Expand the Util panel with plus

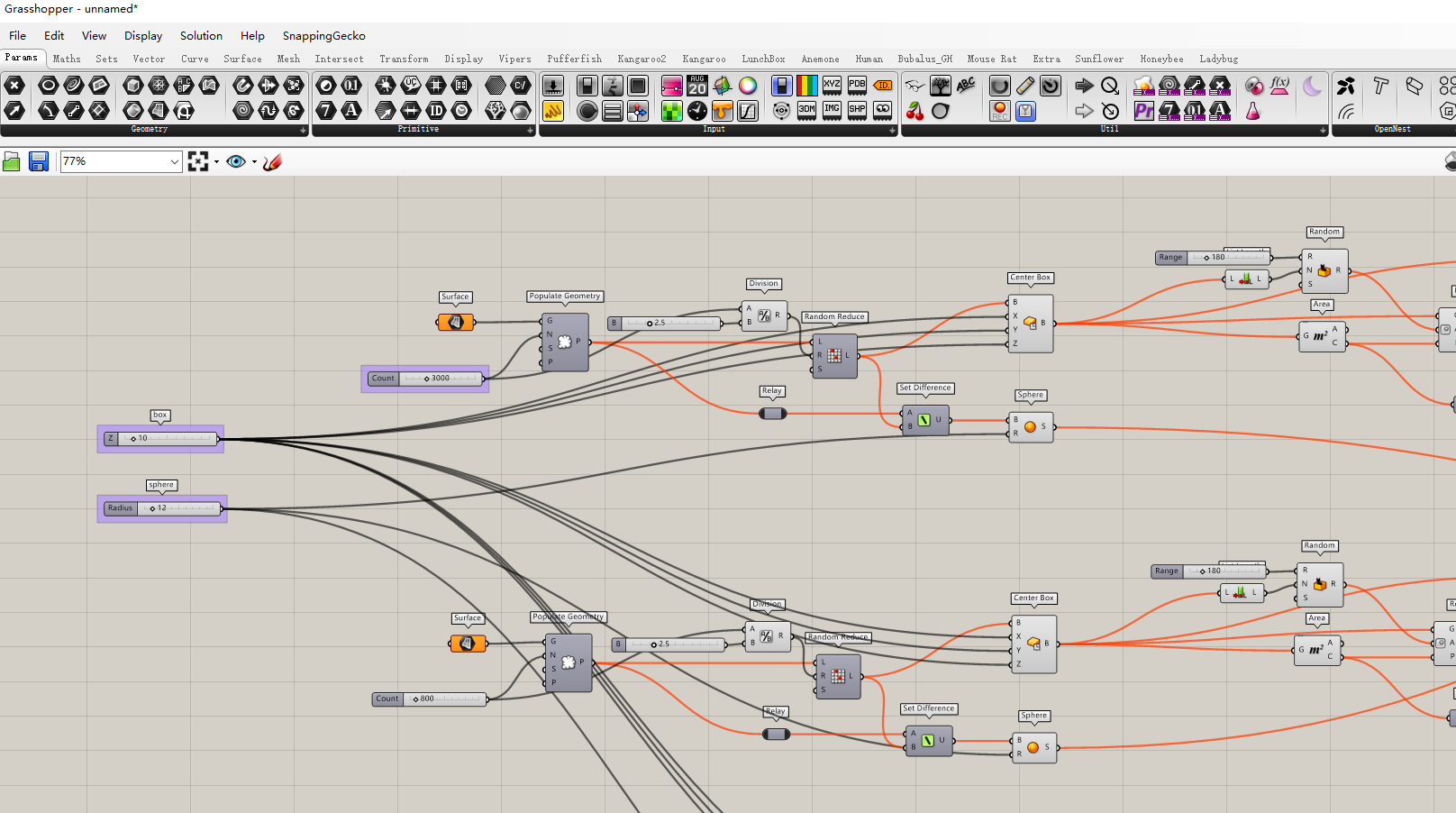[1324, 130]
